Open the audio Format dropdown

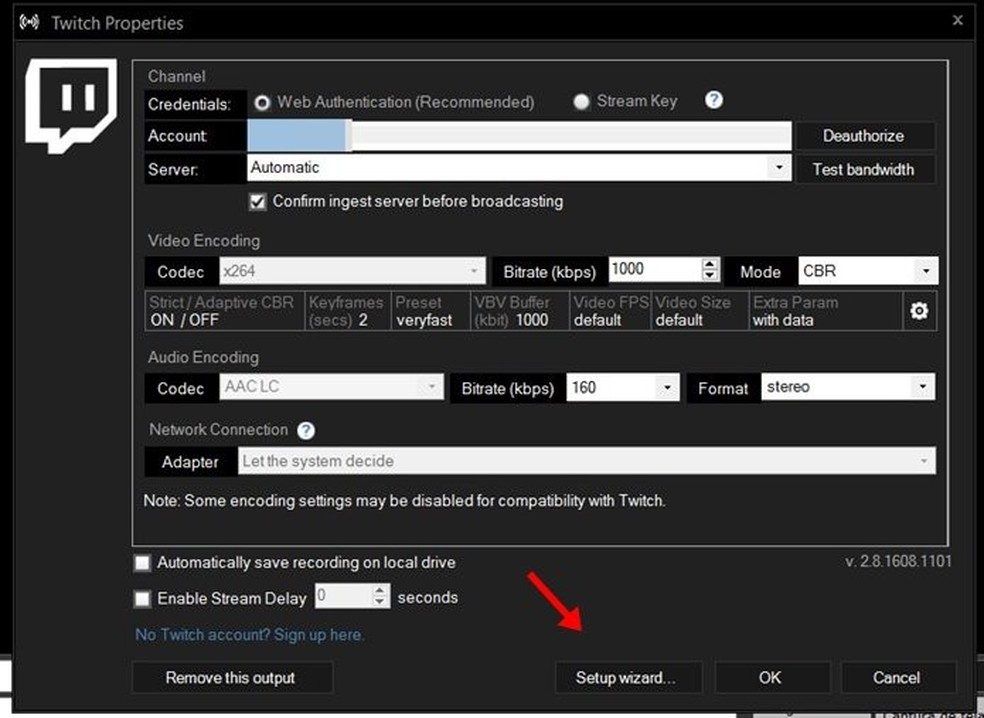[925, 387]
